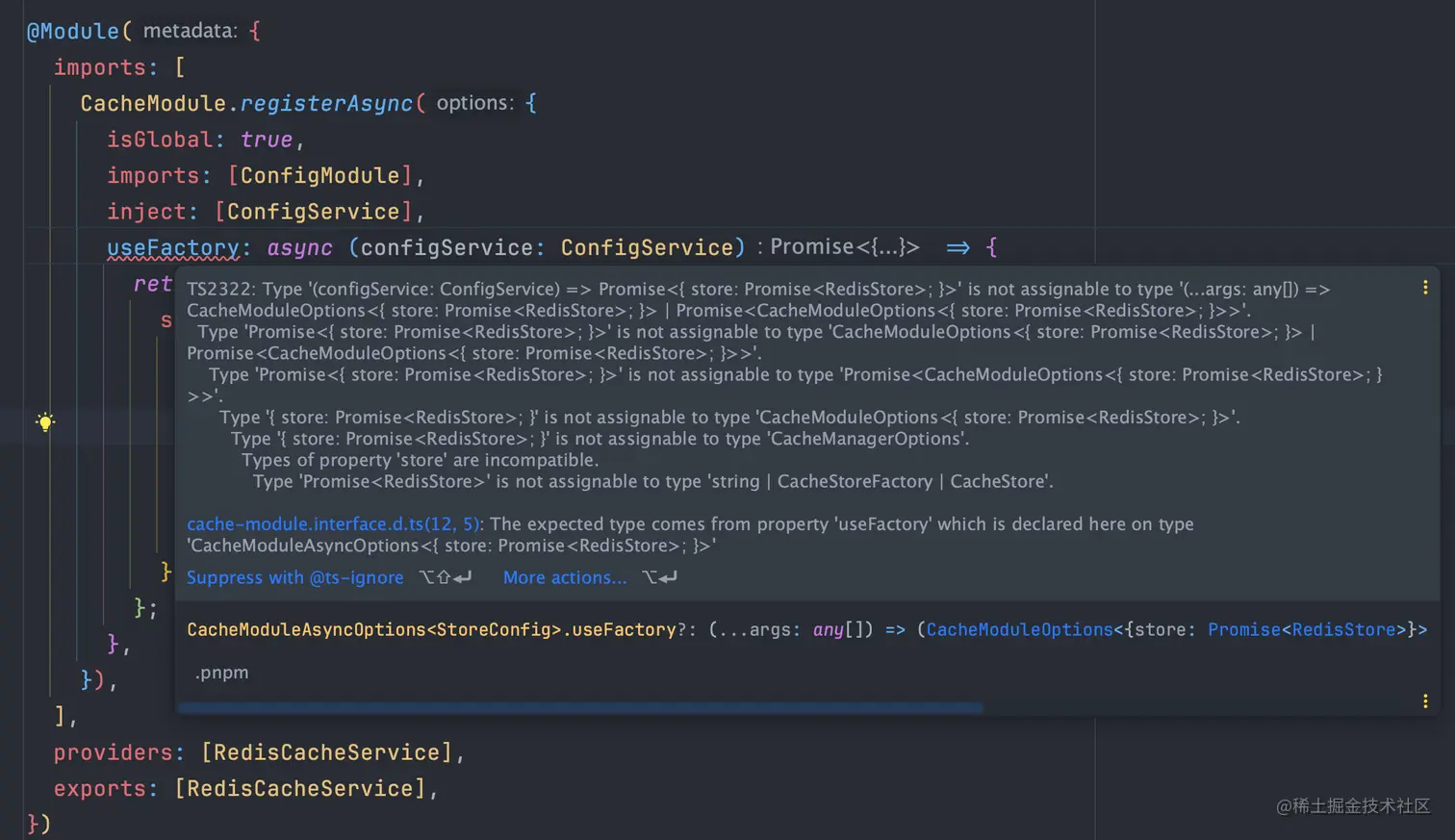The height and width of the screenshot is (840, 1455).
Task: Click the Suppress with @ts-ignore link
Action: (295, 577)
